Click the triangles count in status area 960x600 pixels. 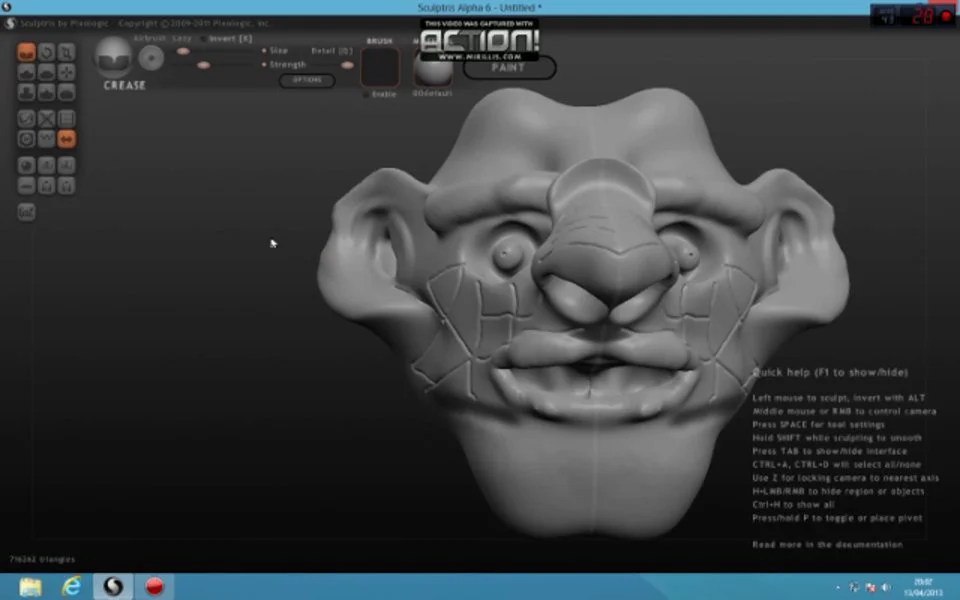[42, 560]
